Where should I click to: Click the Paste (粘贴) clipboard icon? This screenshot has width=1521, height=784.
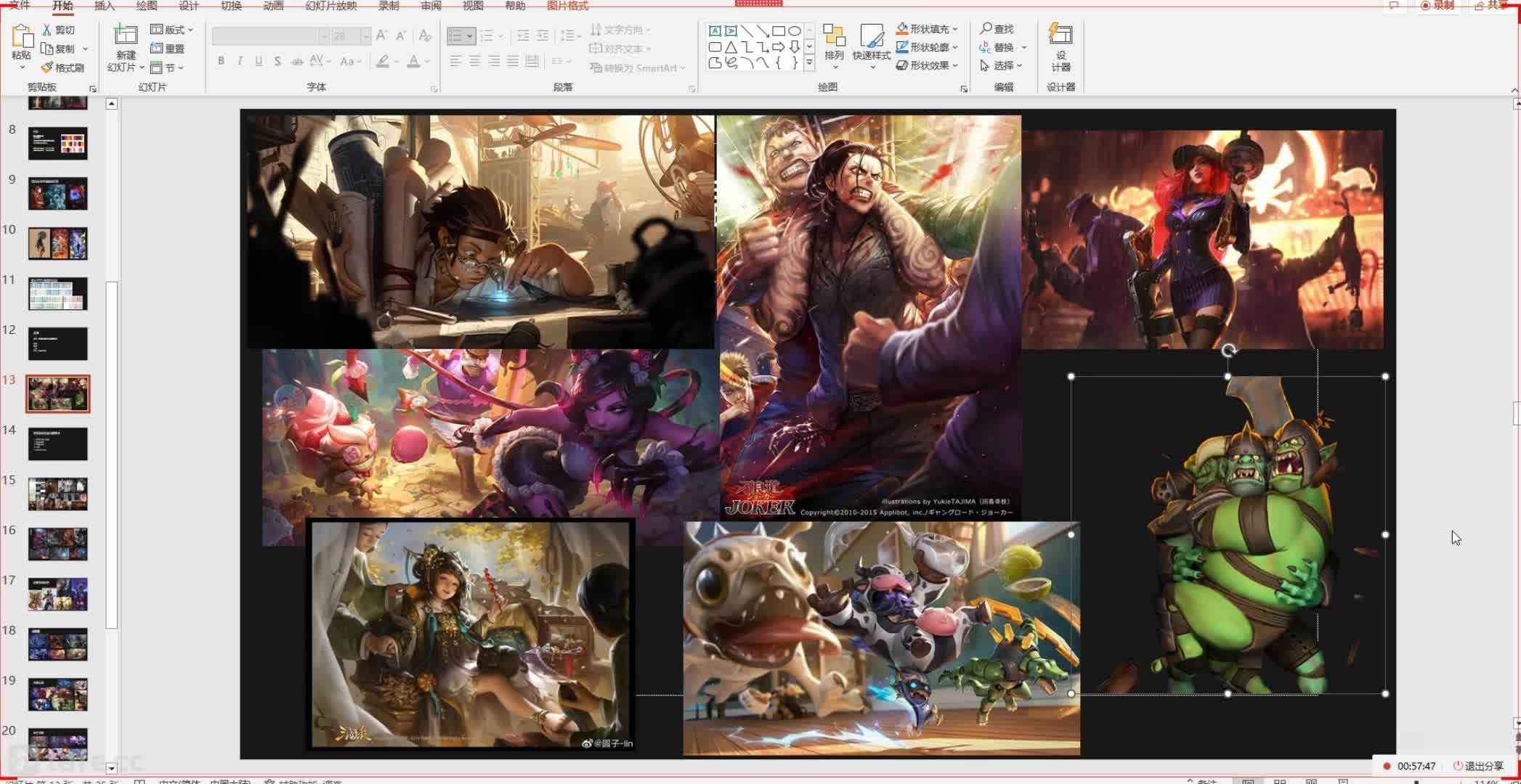coord(22,36)
